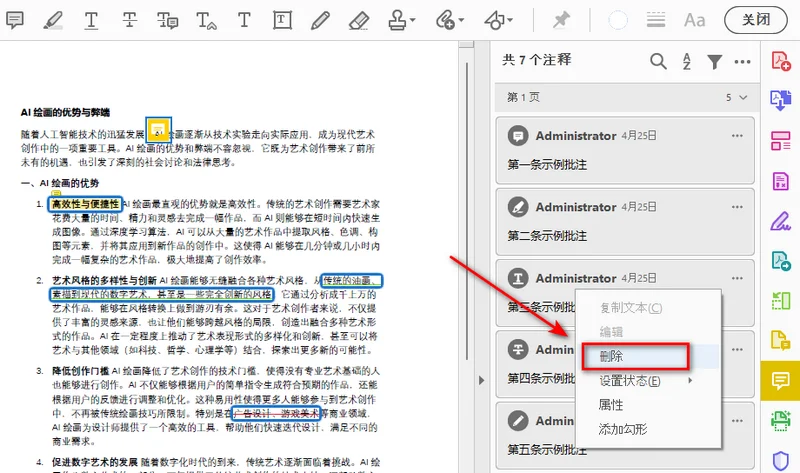Select the underline text tool
Image resolution: width=800 pixels, height=473 pixels.
pyautogui.click(x=91, y=20)
